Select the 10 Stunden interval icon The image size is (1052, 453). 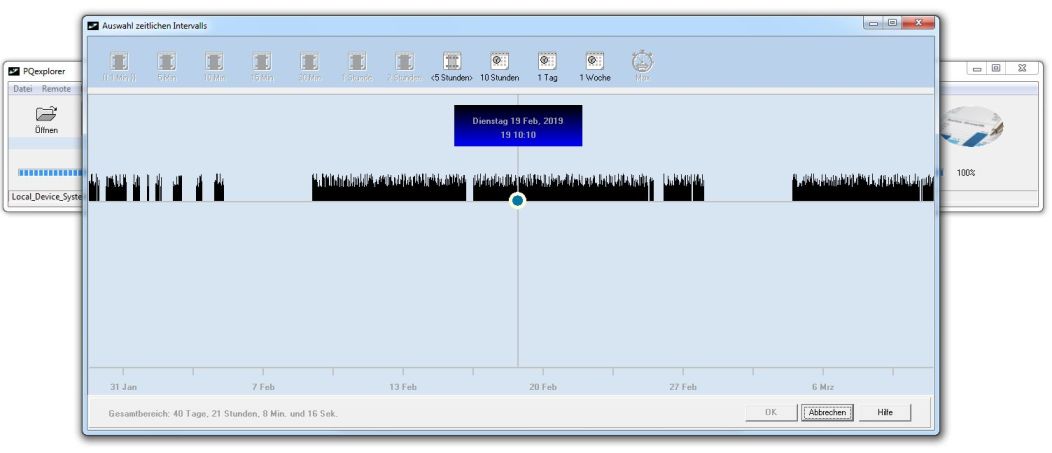point(499,62)
